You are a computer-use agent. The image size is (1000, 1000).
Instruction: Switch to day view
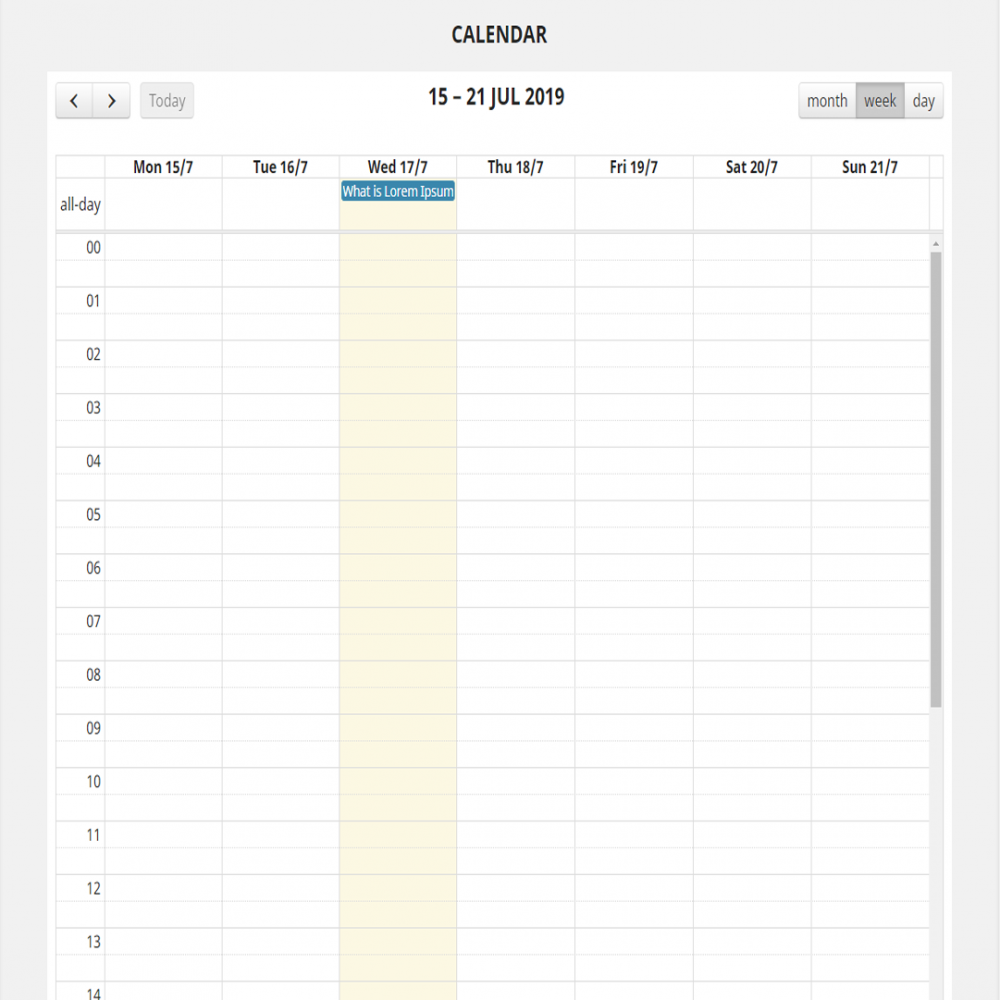click(923, 101)
